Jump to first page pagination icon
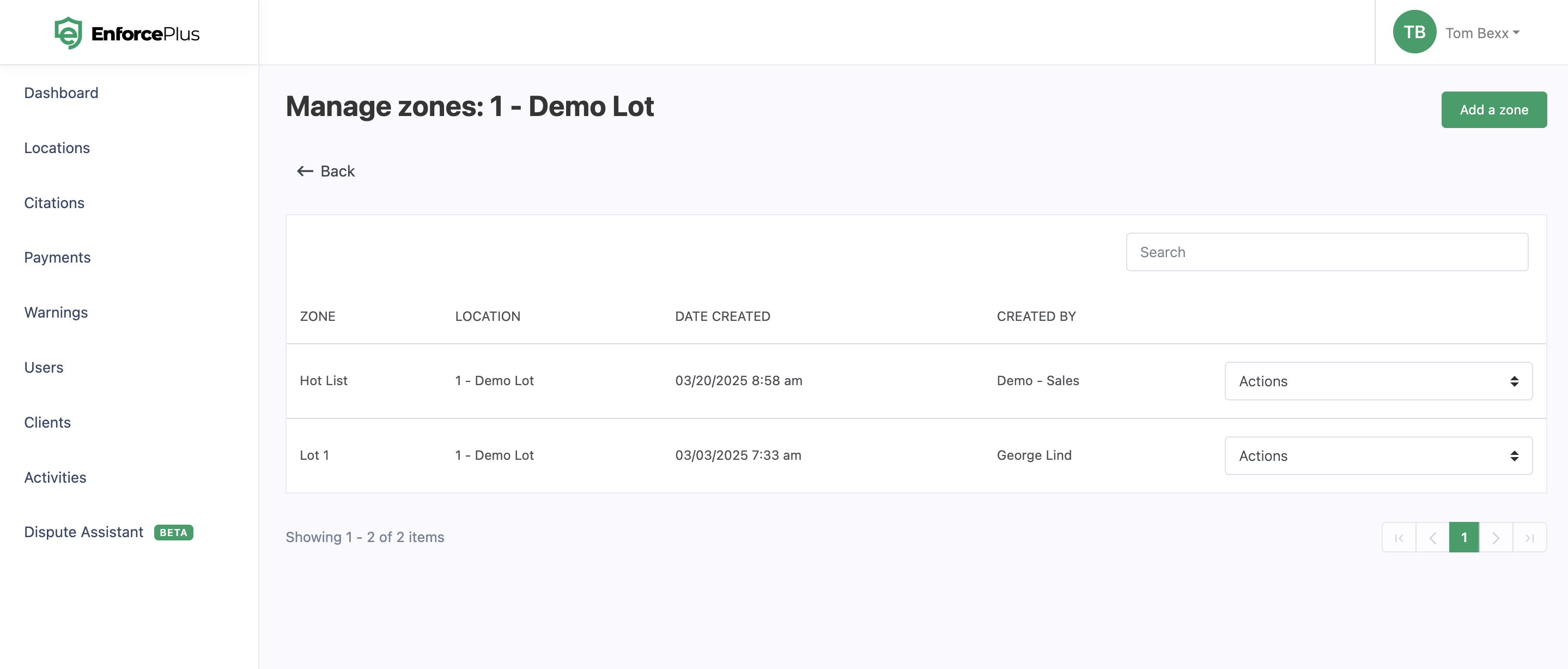 [1399, 538]
